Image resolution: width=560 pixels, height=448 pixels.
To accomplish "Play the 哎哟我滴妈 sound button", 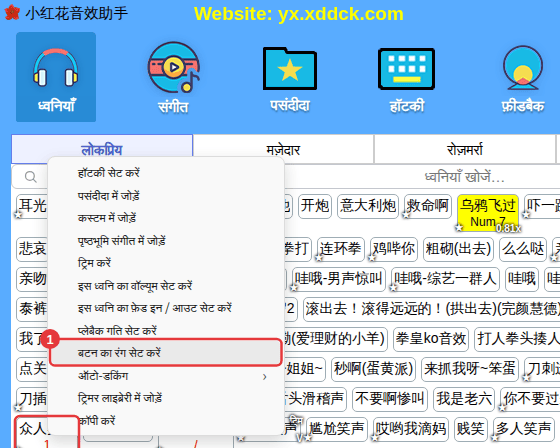I will (411, 429).
